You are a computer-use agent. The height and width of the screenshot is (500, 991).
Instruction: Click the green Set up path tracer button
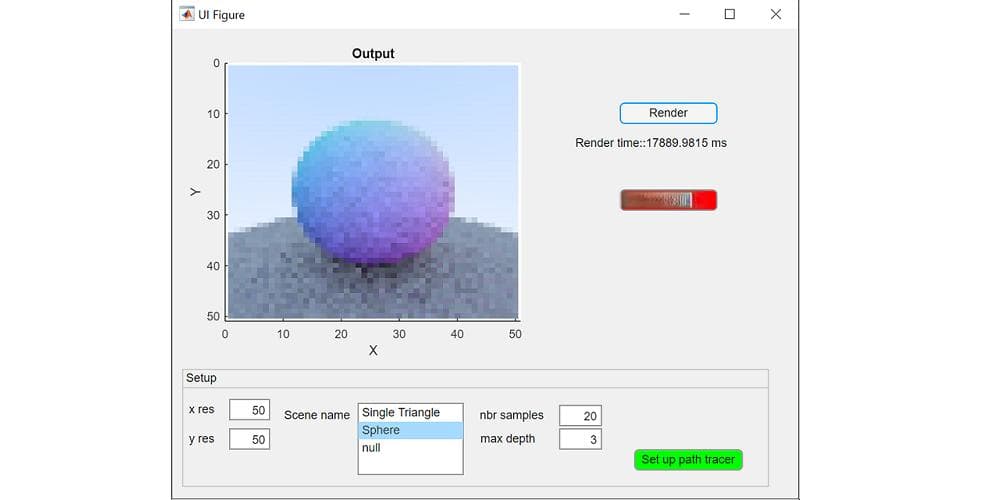click(x=688, y=460)
